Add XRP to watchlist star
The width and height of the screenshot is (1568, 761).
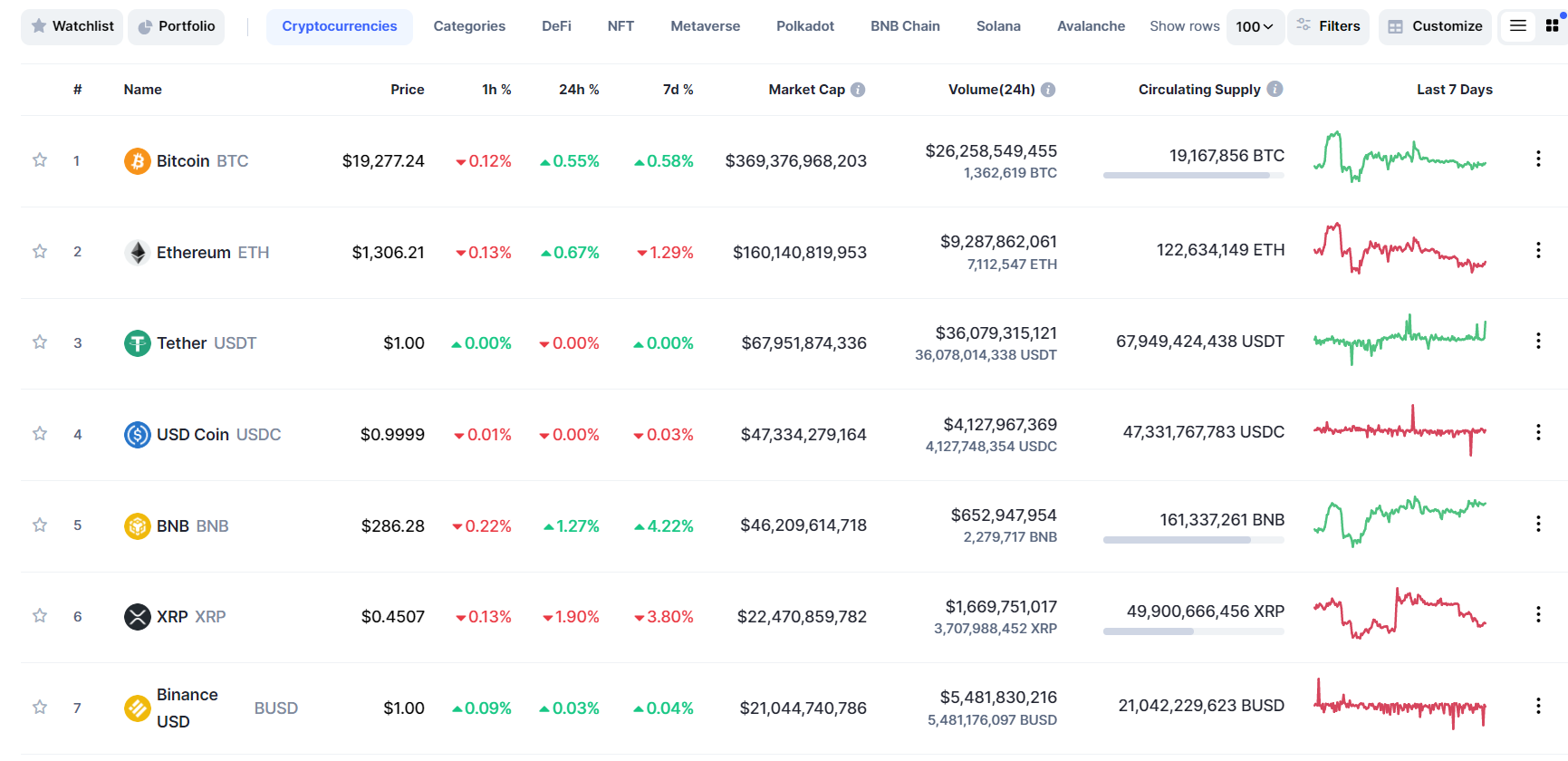pyautogui.click(x=40, y=615)
